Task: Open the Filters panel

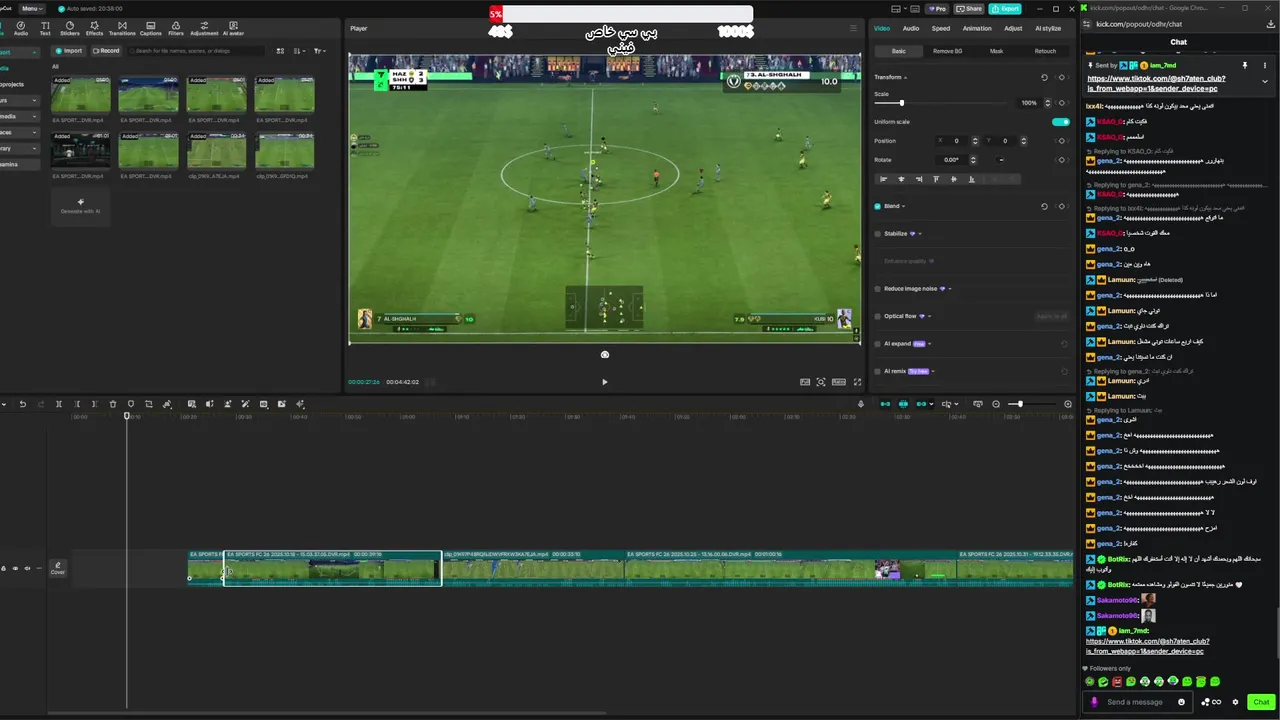Action: [176, 28]
